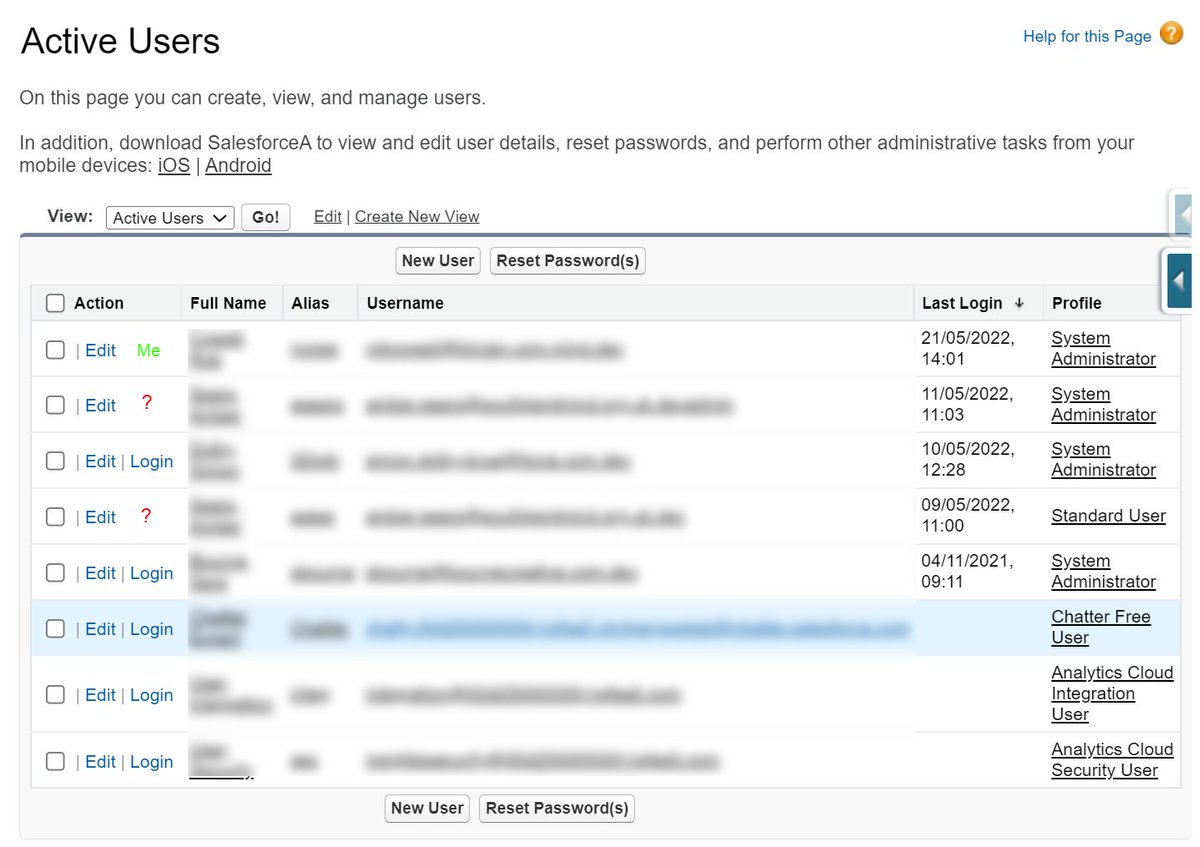Click Edit in the 11/05/2022 login row

pos(101,405)
